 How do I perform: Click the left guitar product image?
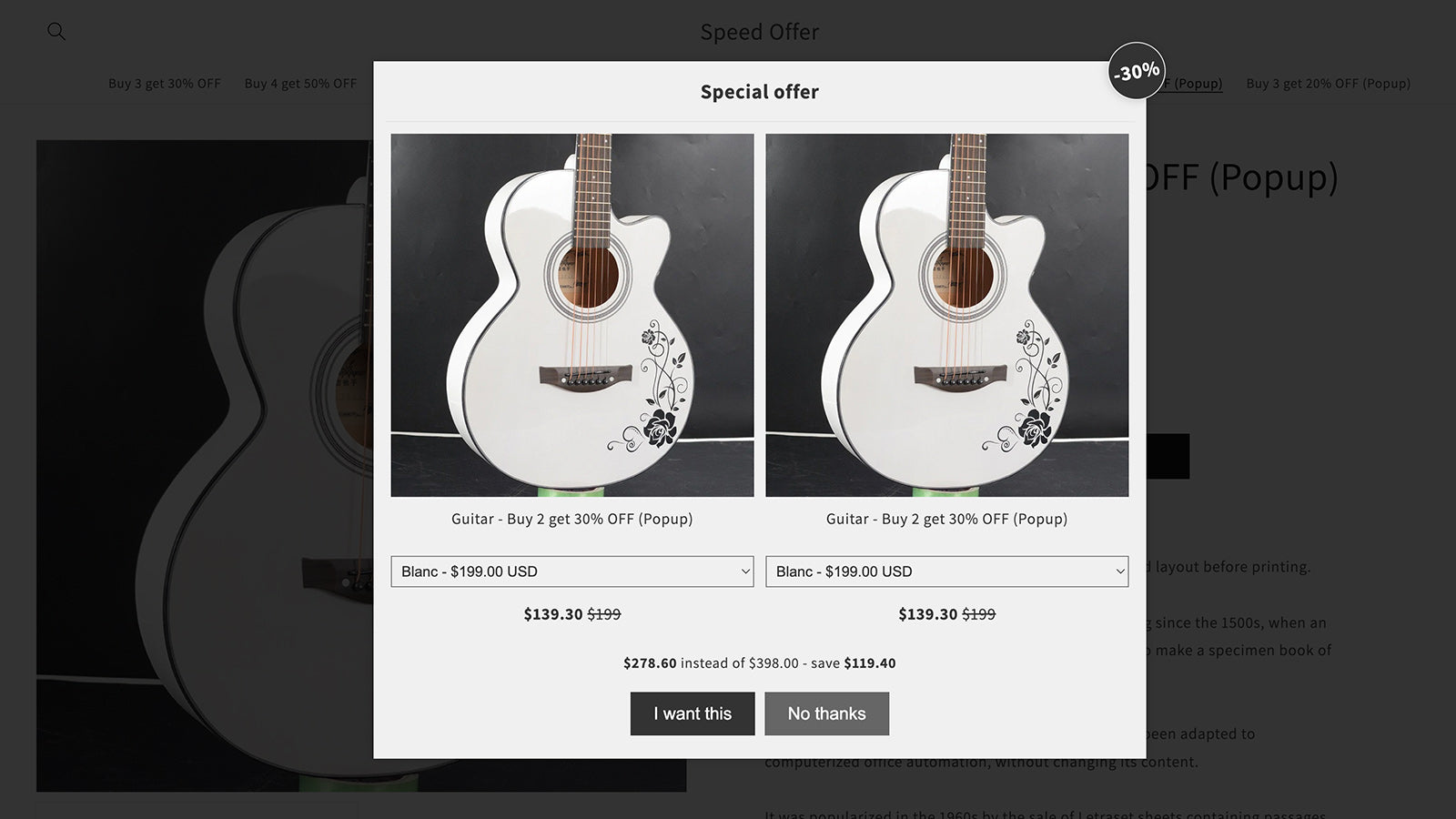(x=572, y=315)
